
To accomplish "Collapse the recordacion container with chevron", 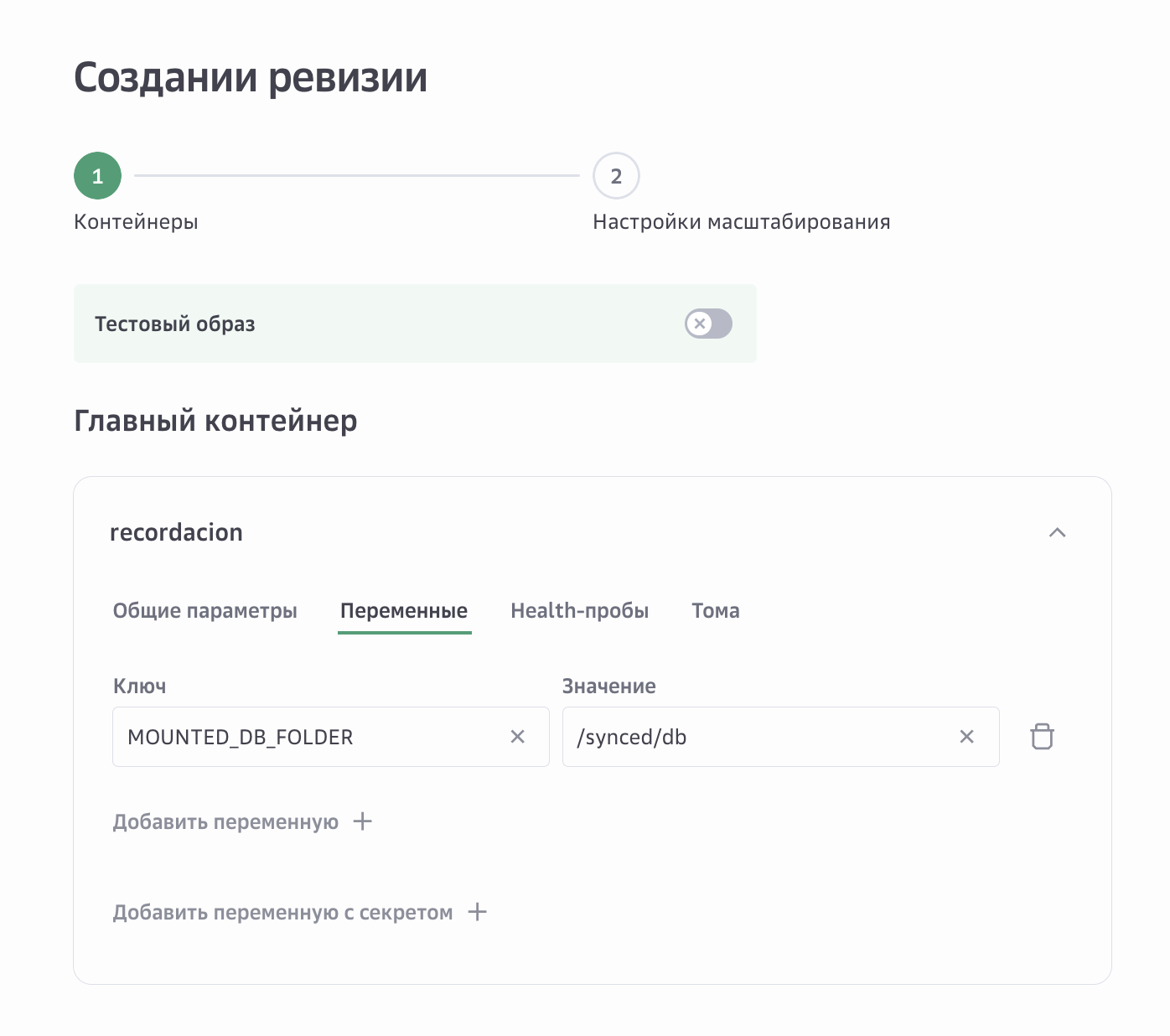I will click(1057, 532).
